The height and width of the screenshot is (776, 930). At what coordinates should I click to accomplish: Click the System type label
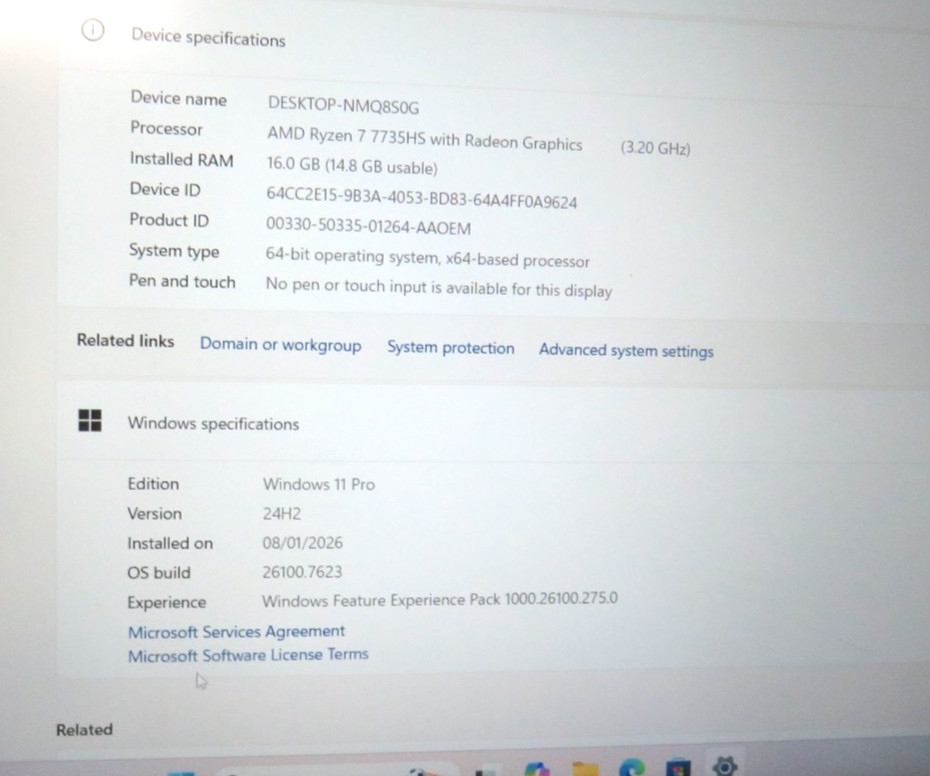(174, 252)
